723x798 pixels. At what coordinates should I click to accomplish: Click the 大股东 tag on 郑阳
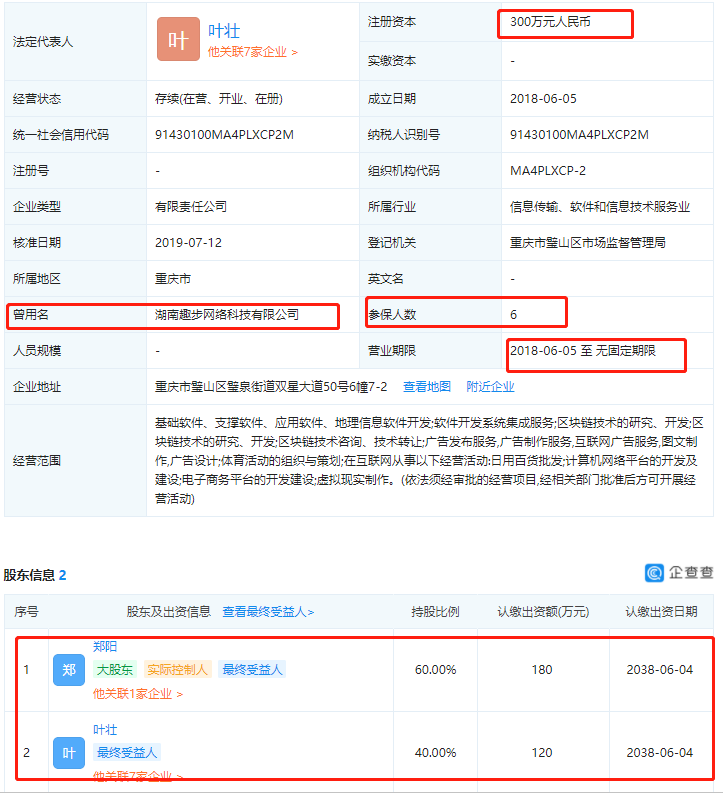click(x=114, y=669)
